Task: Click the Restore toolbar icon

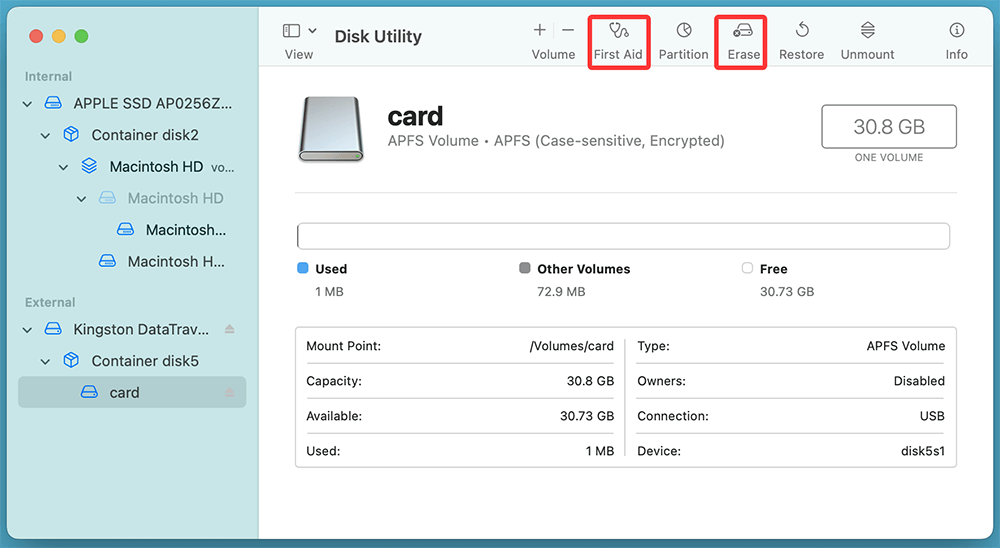Action: (x=802, y=30)
